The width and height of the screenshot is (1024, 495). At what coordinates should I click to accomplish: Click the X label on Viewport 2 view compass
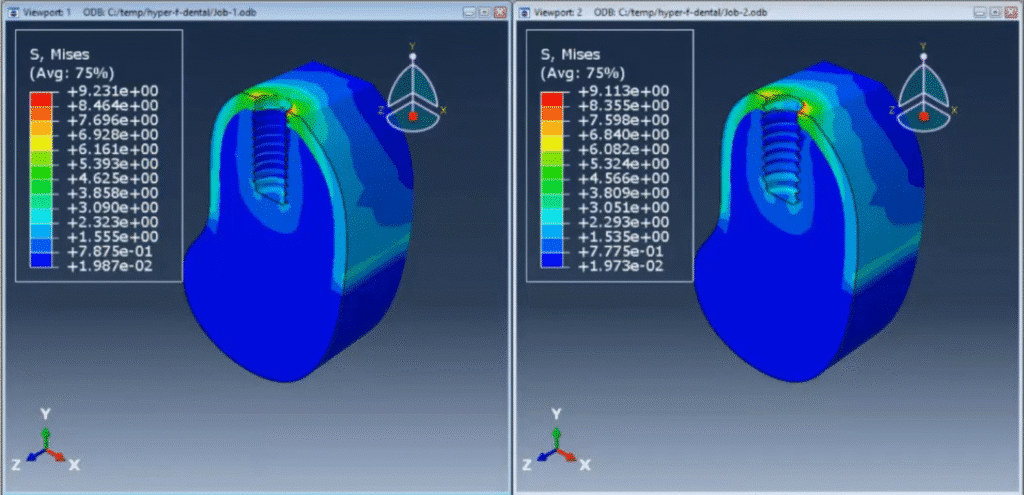[x=954, y=110]
